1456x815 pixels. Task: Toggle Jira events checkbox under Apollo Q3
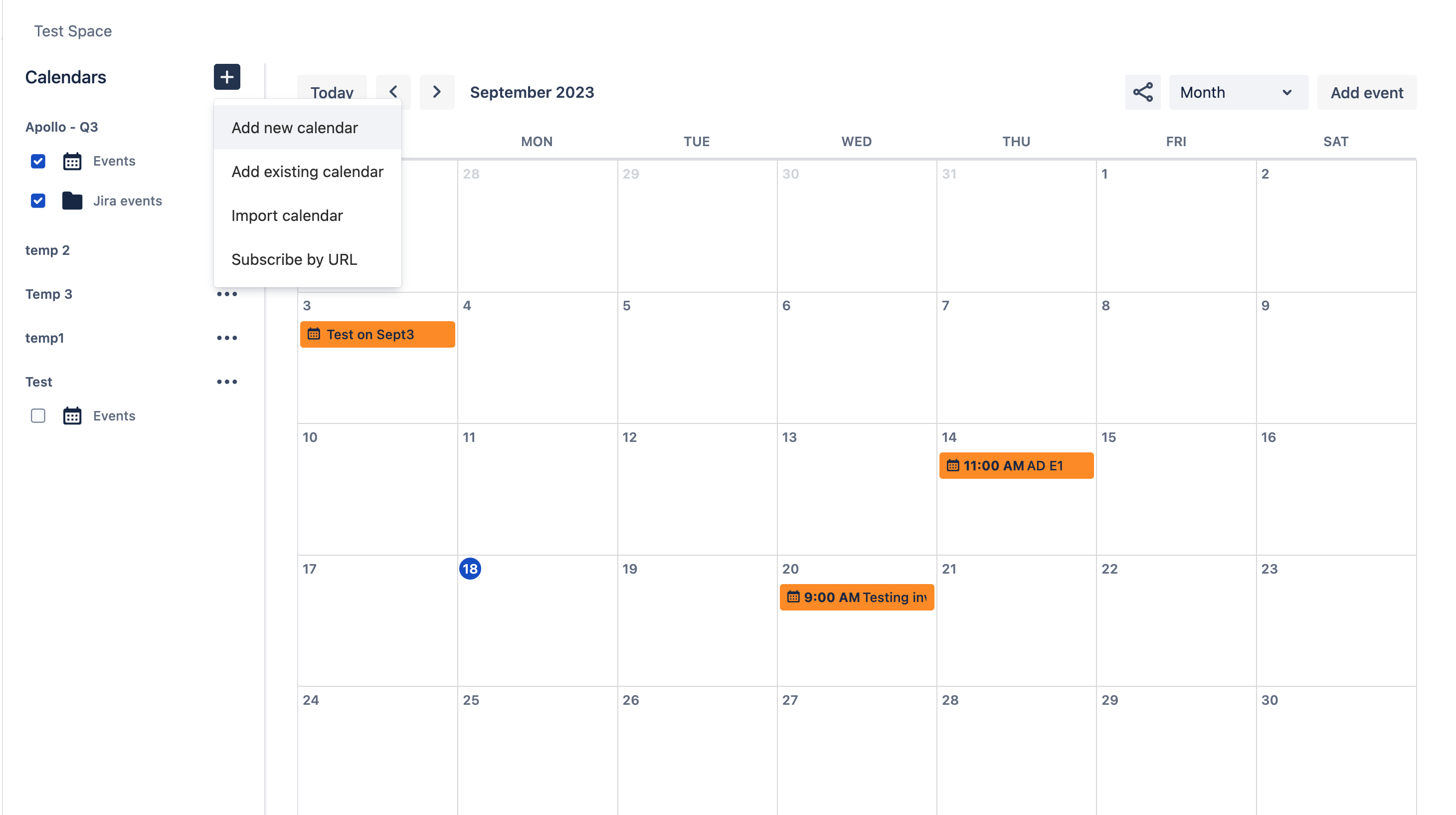coord(37,200)
